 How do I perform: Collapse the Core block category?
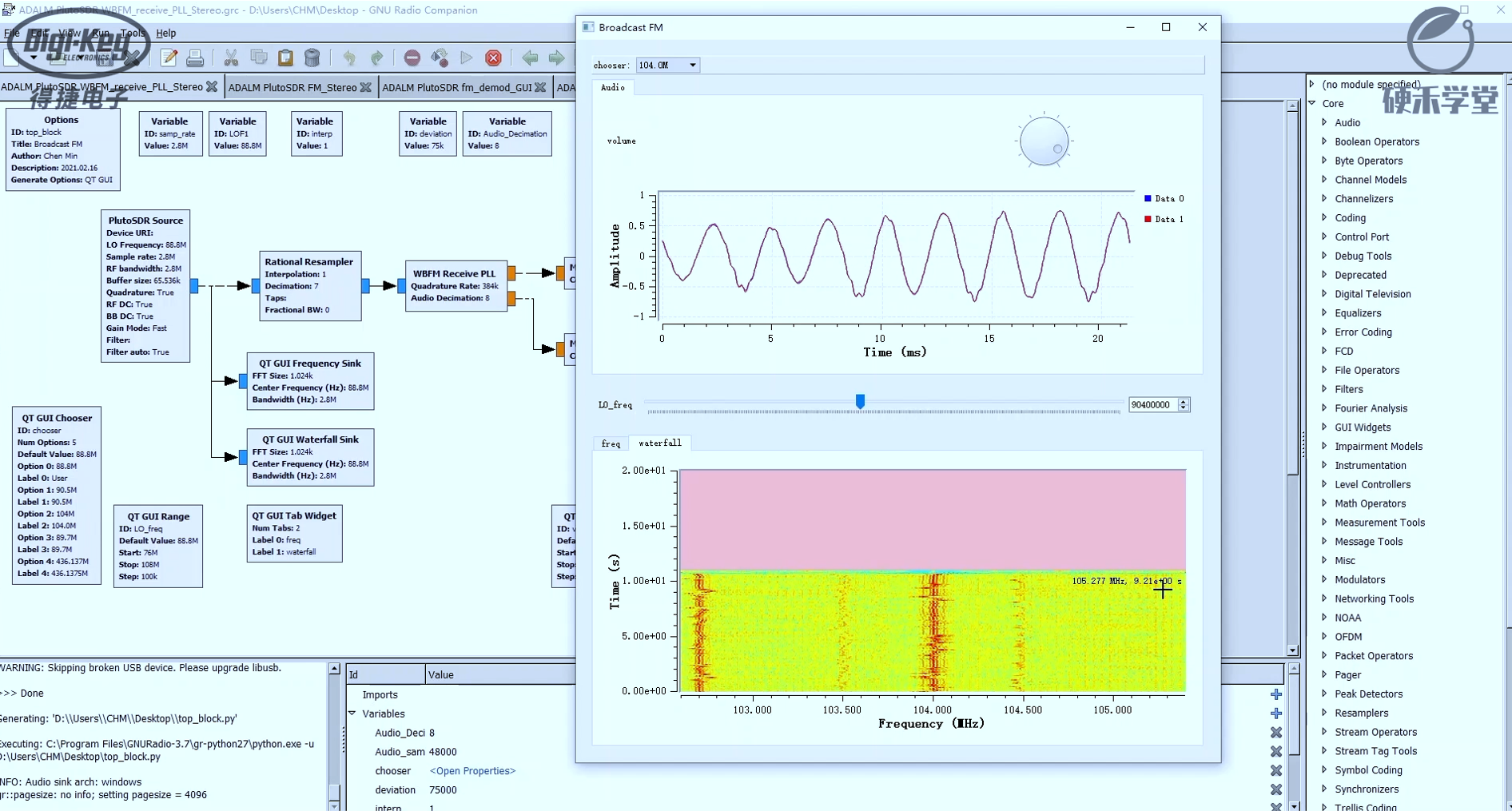1313,103
